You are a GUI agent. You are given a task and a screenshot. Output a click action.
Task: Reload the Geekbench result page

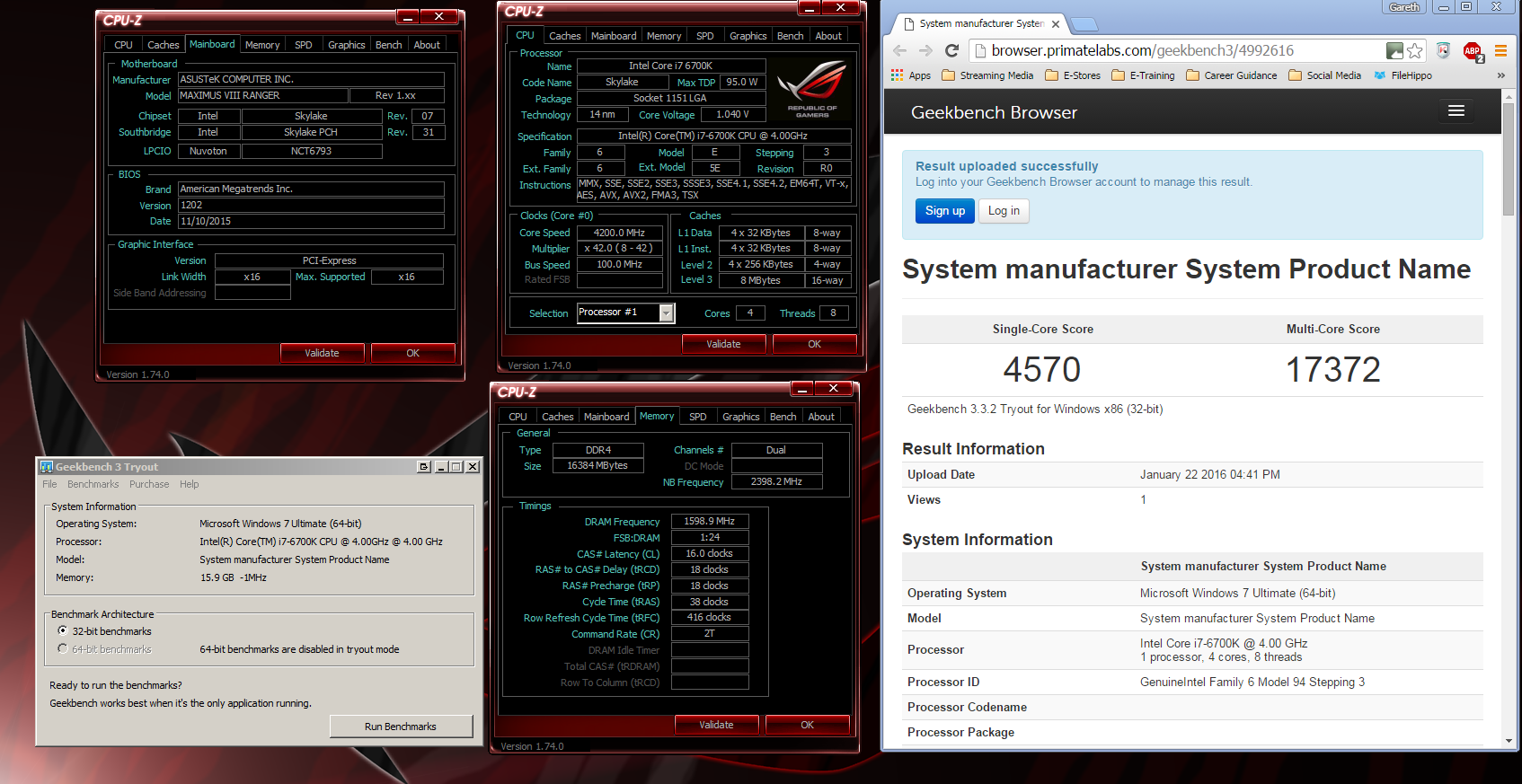point(952,50)
